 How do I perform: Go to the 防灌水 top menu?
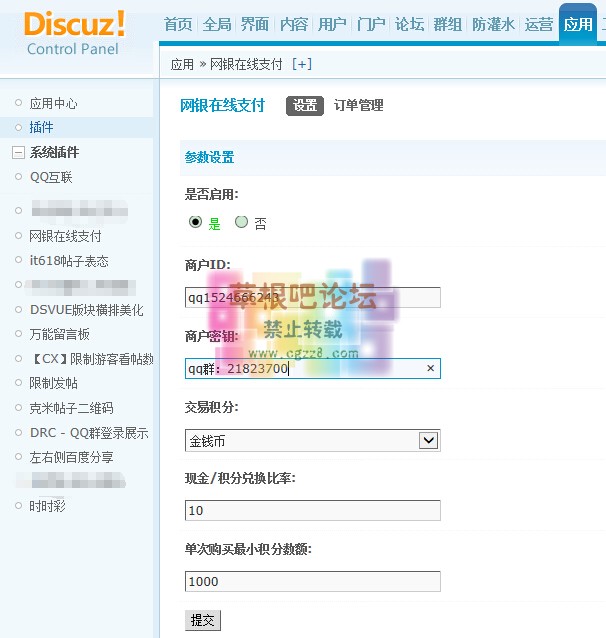click(493, 24)
